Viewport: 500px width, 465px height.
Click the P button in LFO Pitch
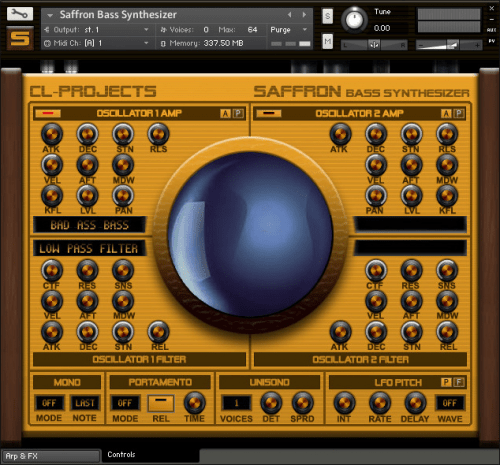(x=446, y=382)
